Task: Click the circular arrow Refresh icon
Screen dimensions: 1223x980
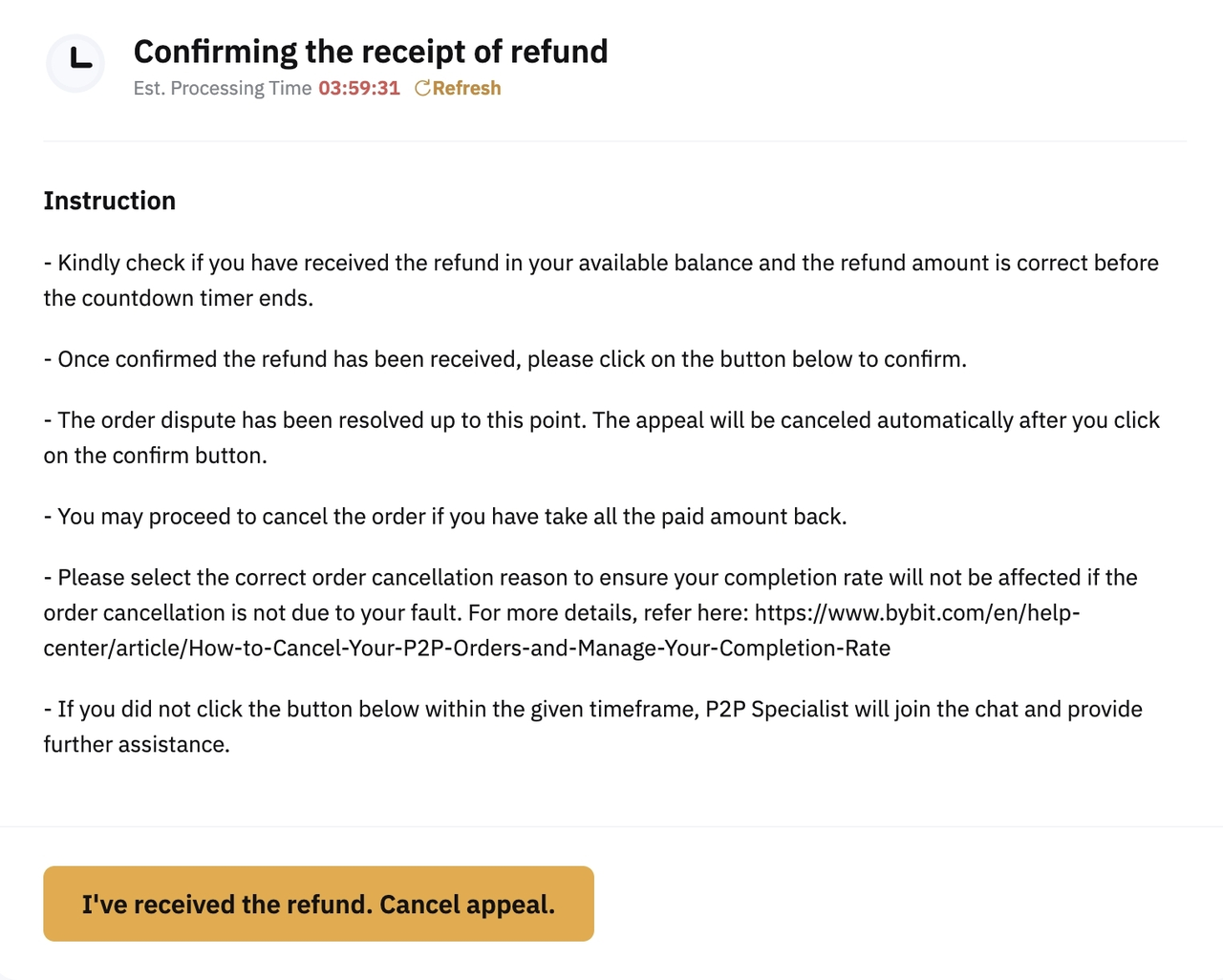Action: [x=422, y=88]
